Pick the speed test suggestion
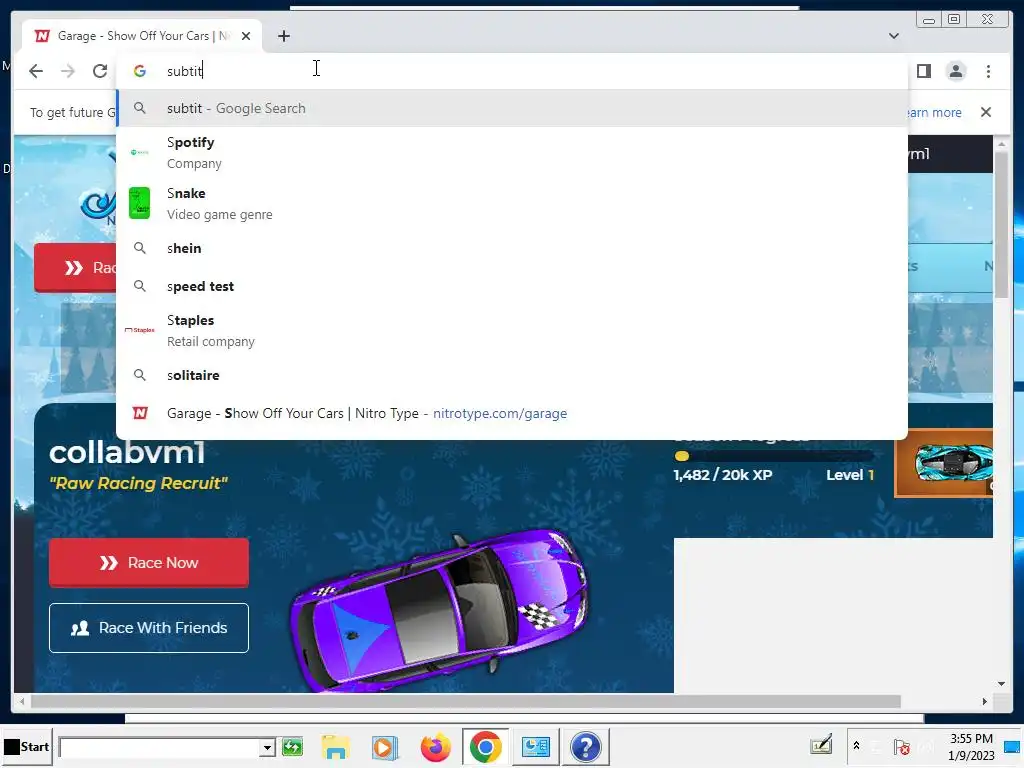 511,286
